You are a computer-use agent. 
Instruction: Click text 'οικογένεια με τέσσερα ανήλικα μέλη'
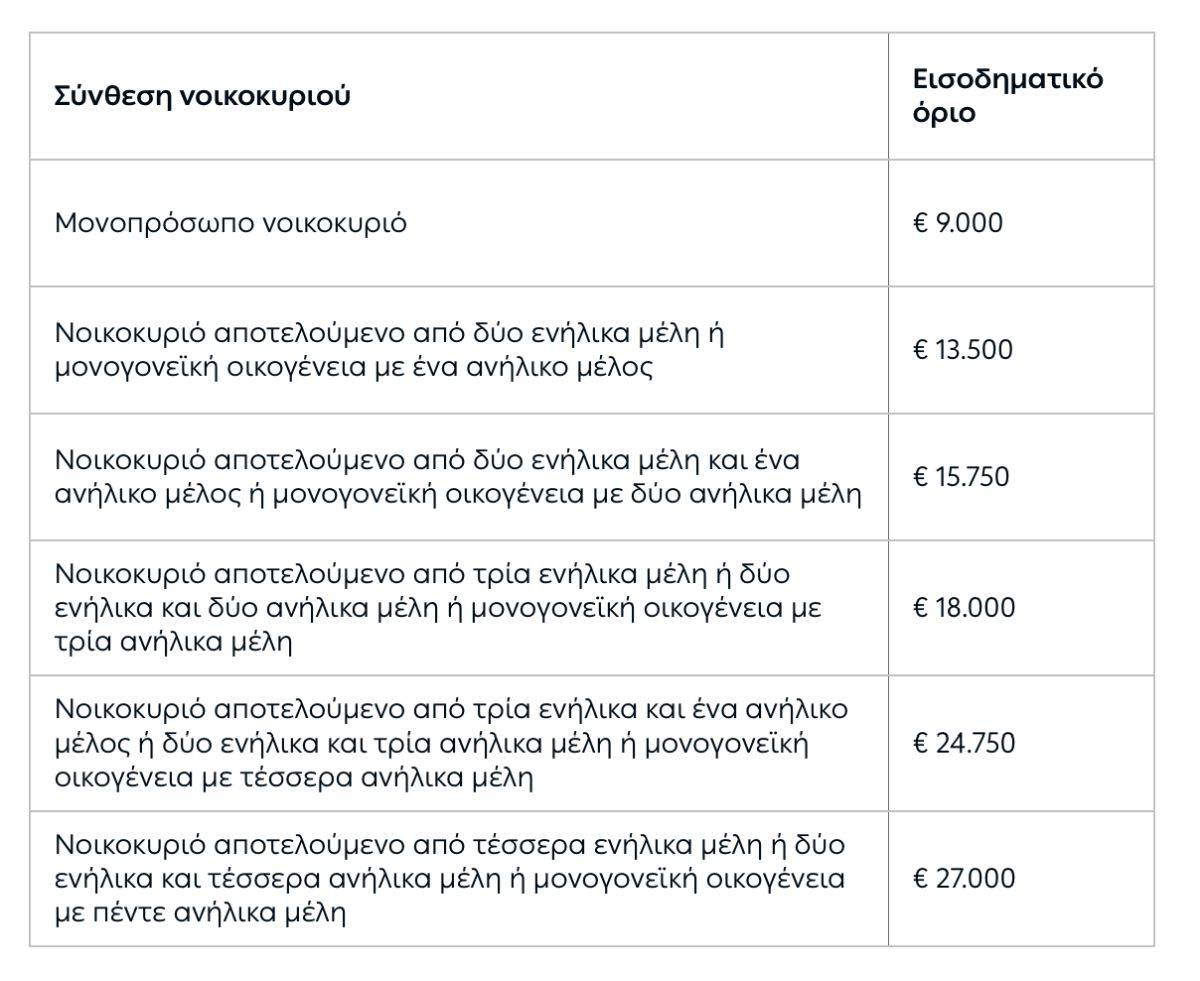tap(293, 777)
